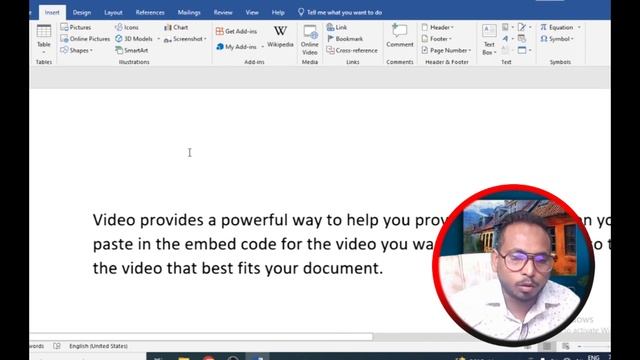This screenshot has height=360, width=640.
Task: Switch to the Design tab
Action: [x=82, y=13]
